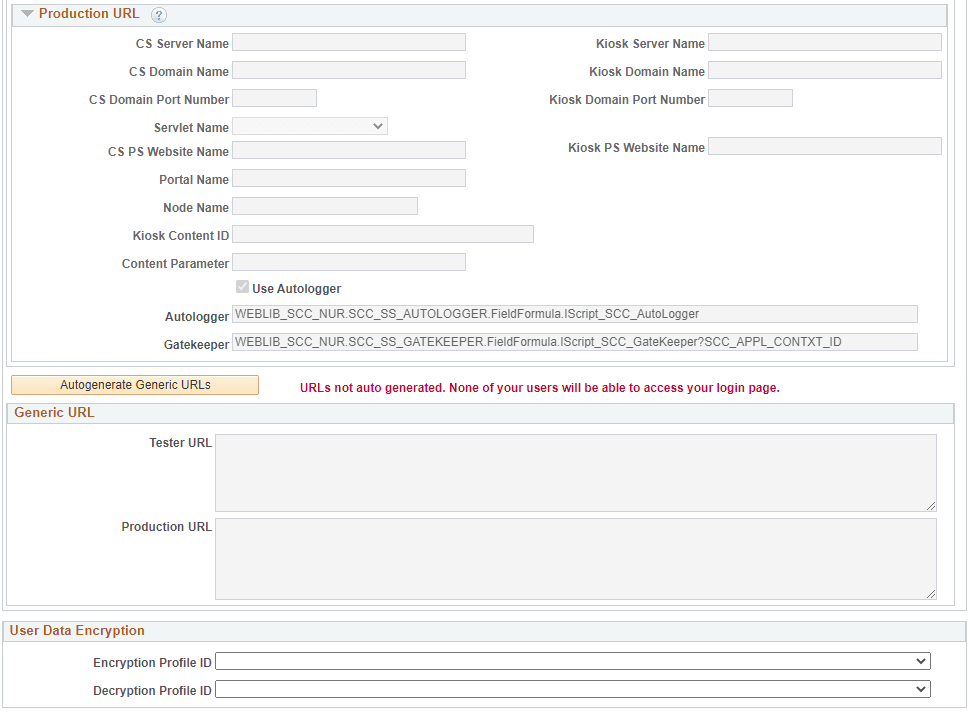This screenshot has height=712, width=970.
Task: Click the Kiosk Server Name field
Action: pos(824,41)
